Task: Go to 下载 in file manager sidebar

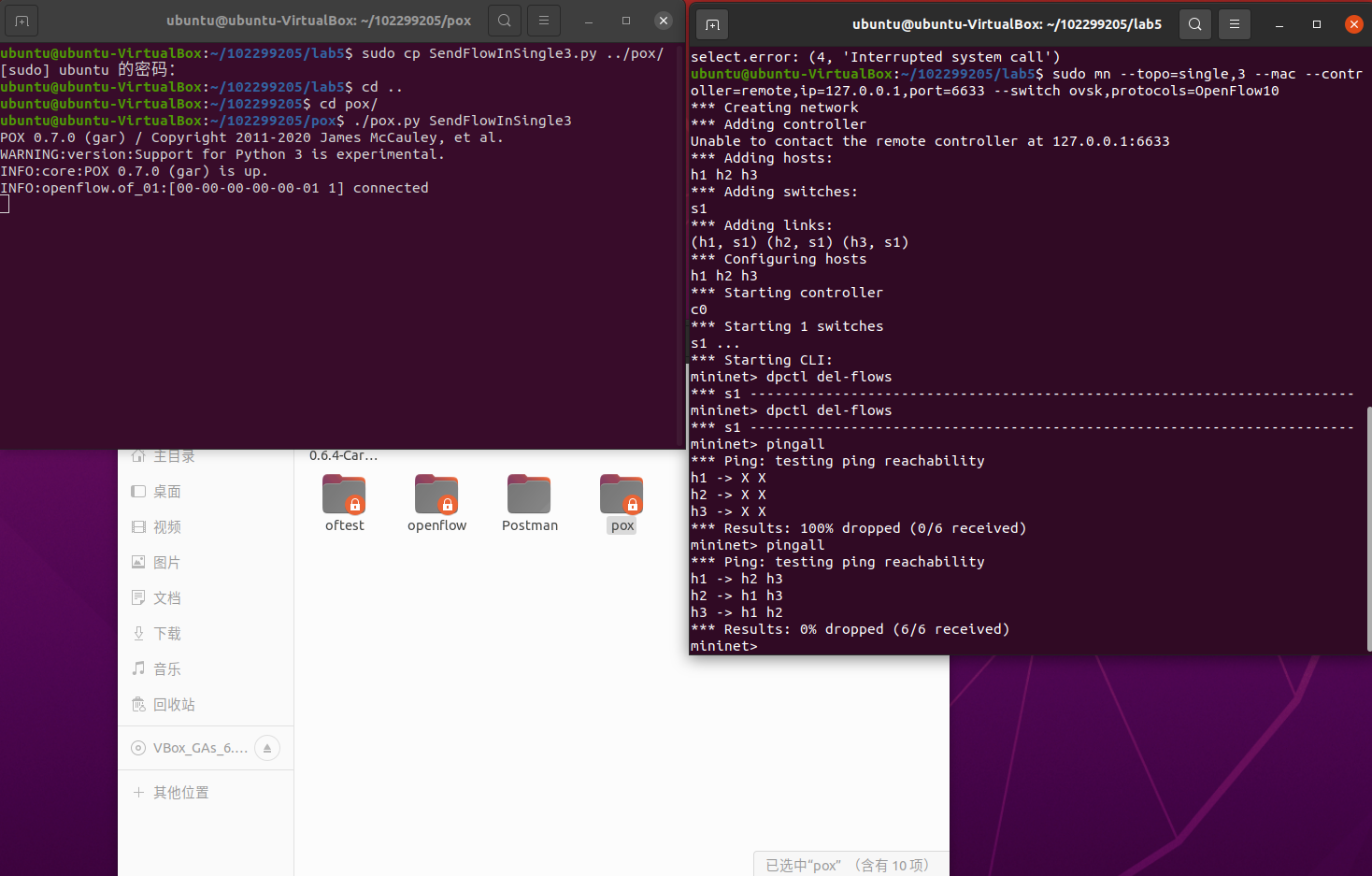Action: click(x=206, y=633)
